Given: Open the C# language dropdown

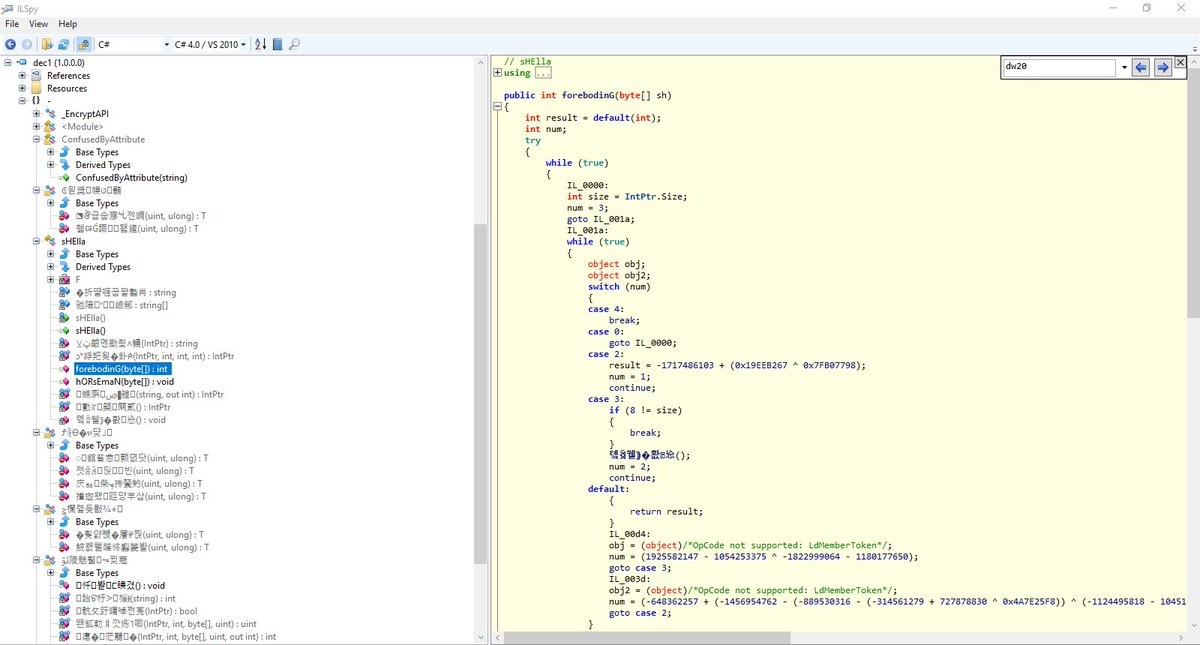Looking at the screenshot, I should 133,45.
